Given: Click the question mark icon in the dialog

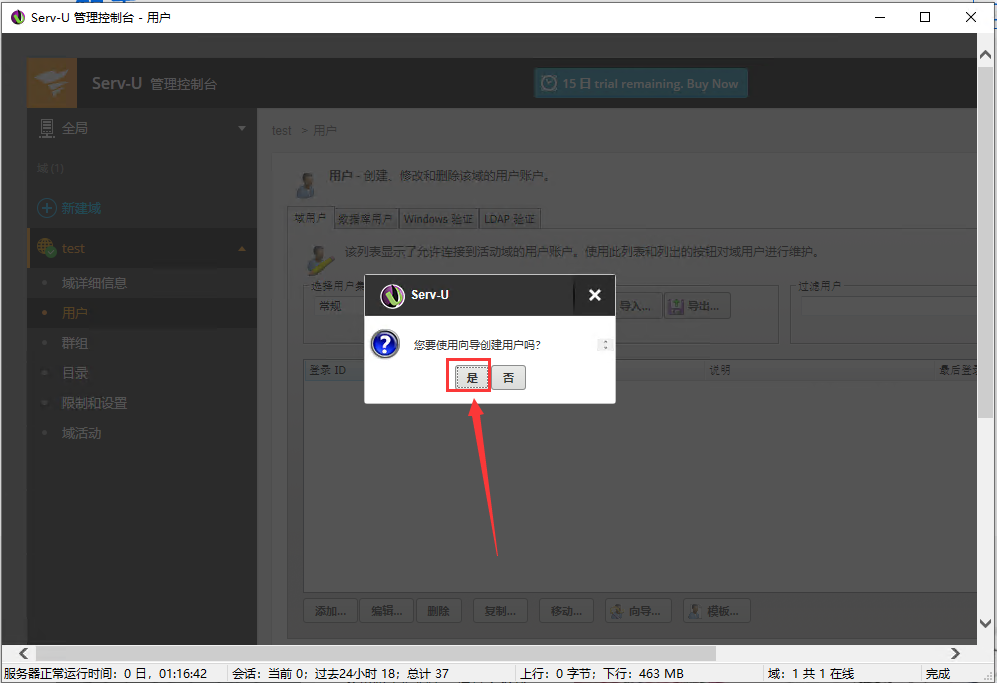Looking at the screenshot, I should tap(385, 345).
